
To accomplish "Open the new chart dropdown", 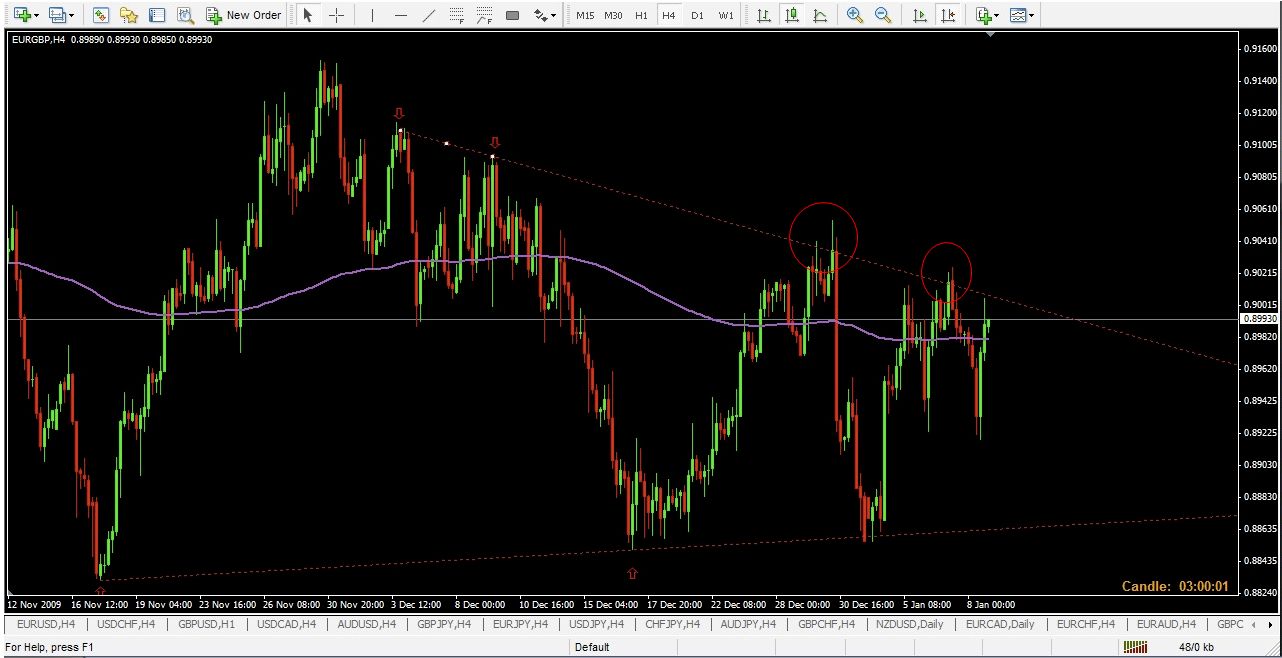I will pos(27,15).
